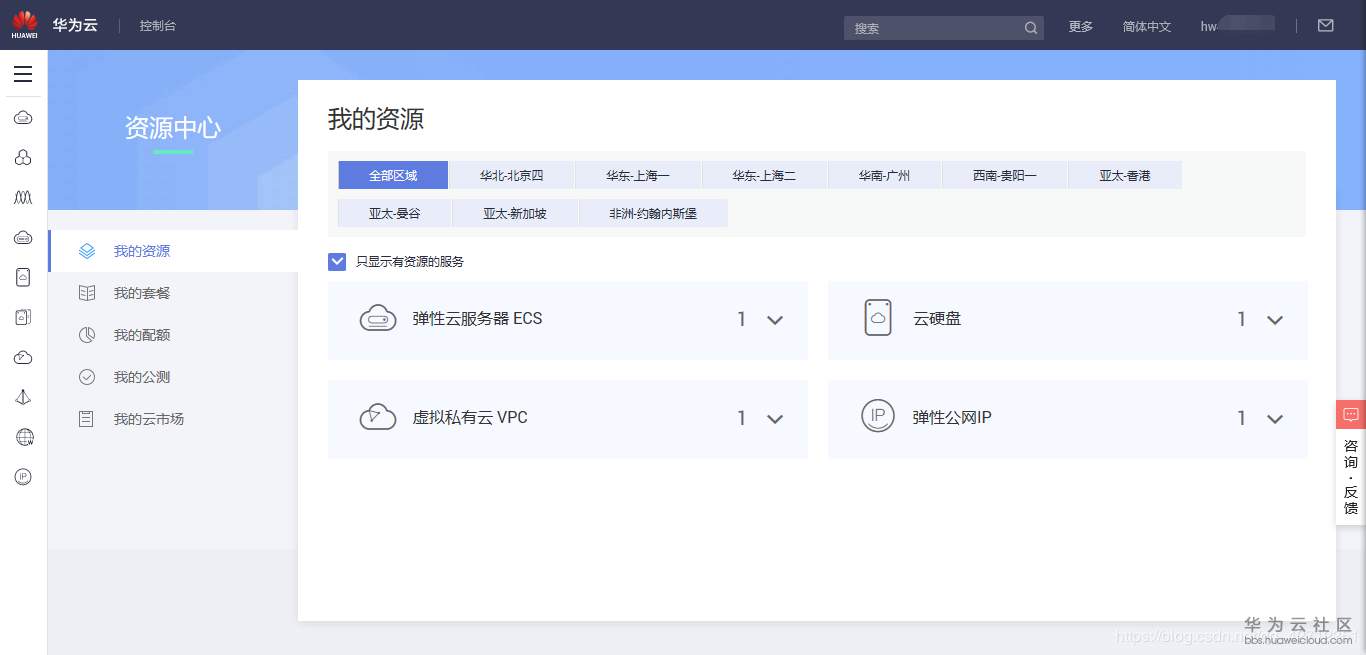Click the red chat feedback icon
The width and height of the screenshot is (1366, 655).
click(1351, 414)
